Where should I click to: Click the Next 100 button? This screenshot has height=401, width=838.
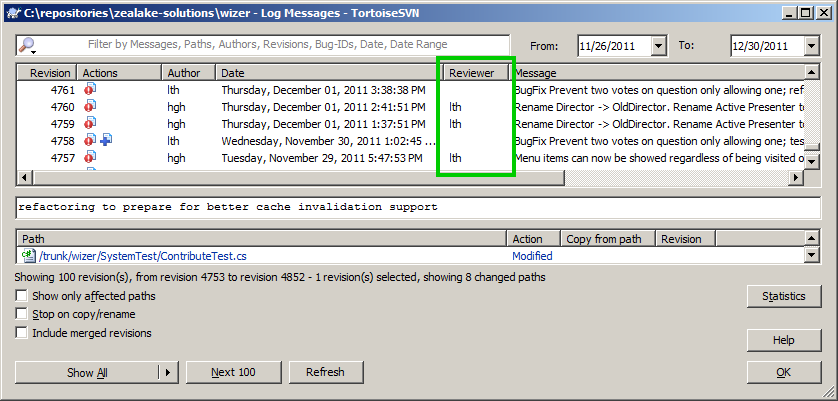tap(234, 372)
